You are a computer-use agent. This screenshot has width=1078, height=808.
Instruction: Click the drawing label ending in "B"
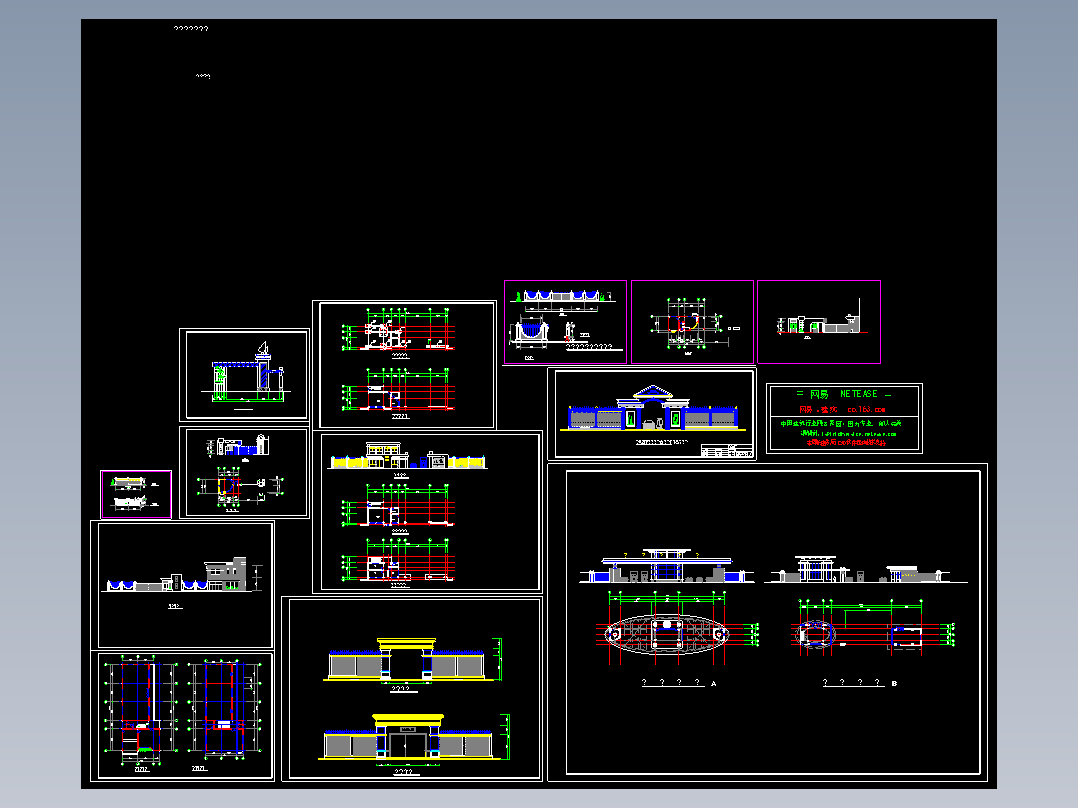[860, 683]
